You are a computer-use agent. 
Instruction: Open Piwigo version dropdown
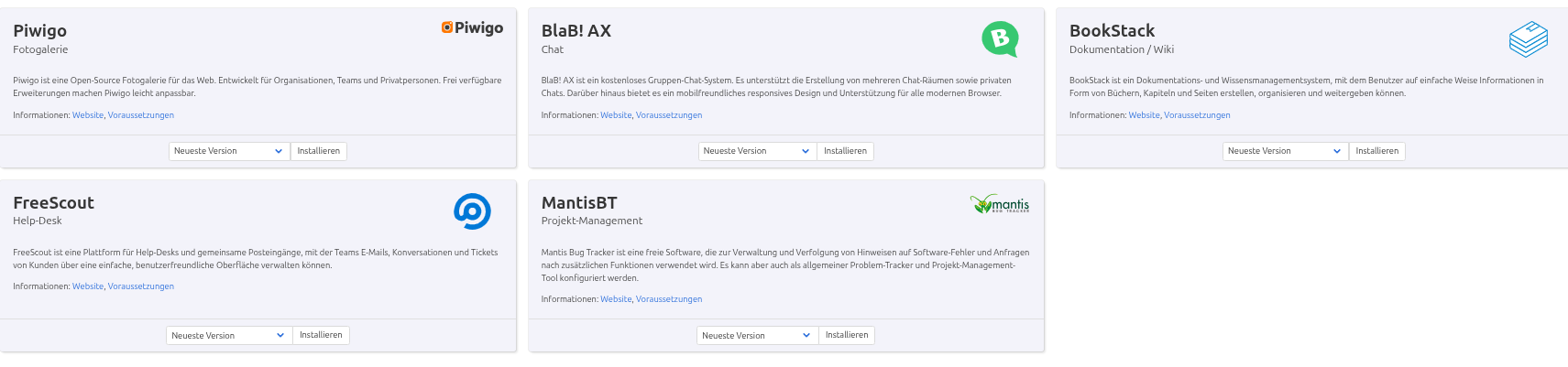click(229, 151)
